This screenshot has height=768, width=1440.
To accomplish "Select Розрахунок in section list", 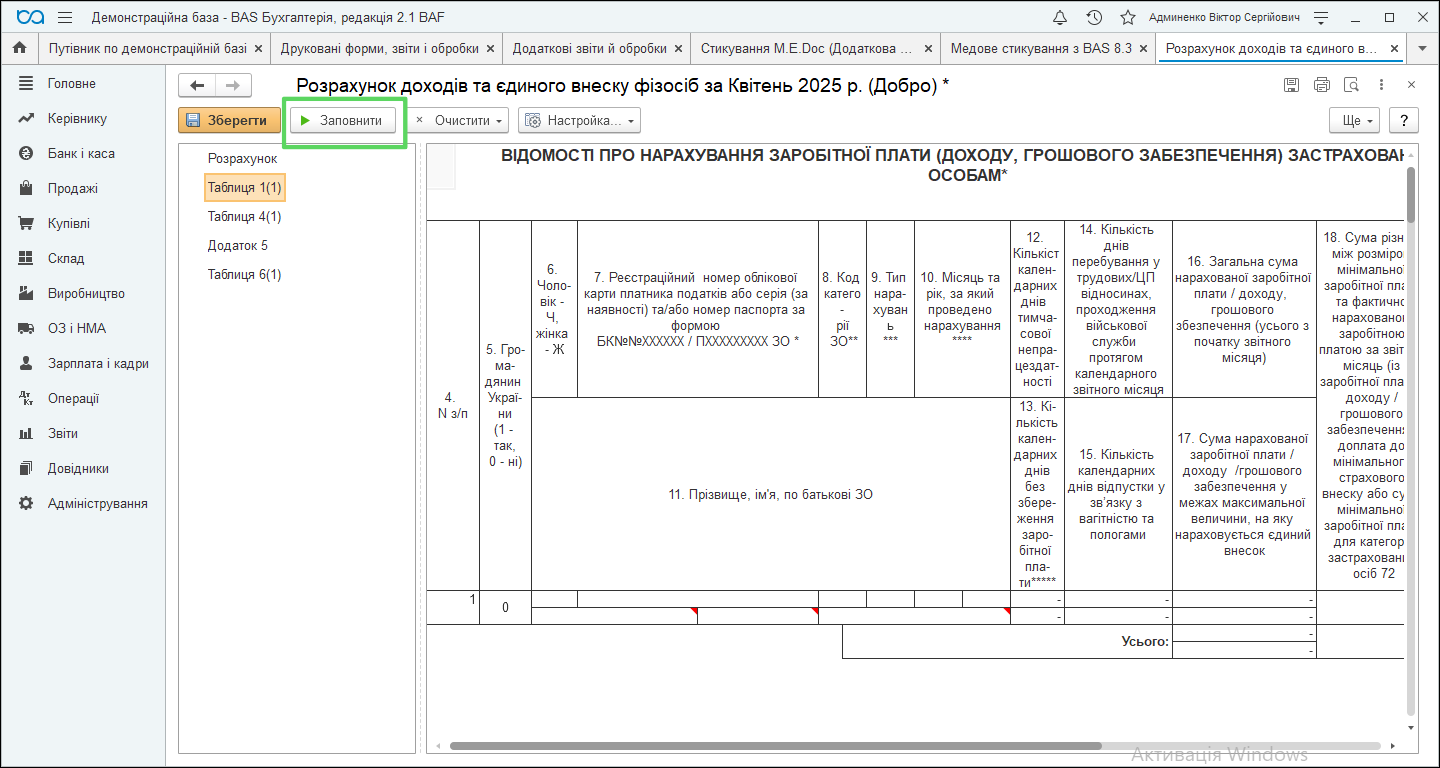I will (x=243, y=158).
